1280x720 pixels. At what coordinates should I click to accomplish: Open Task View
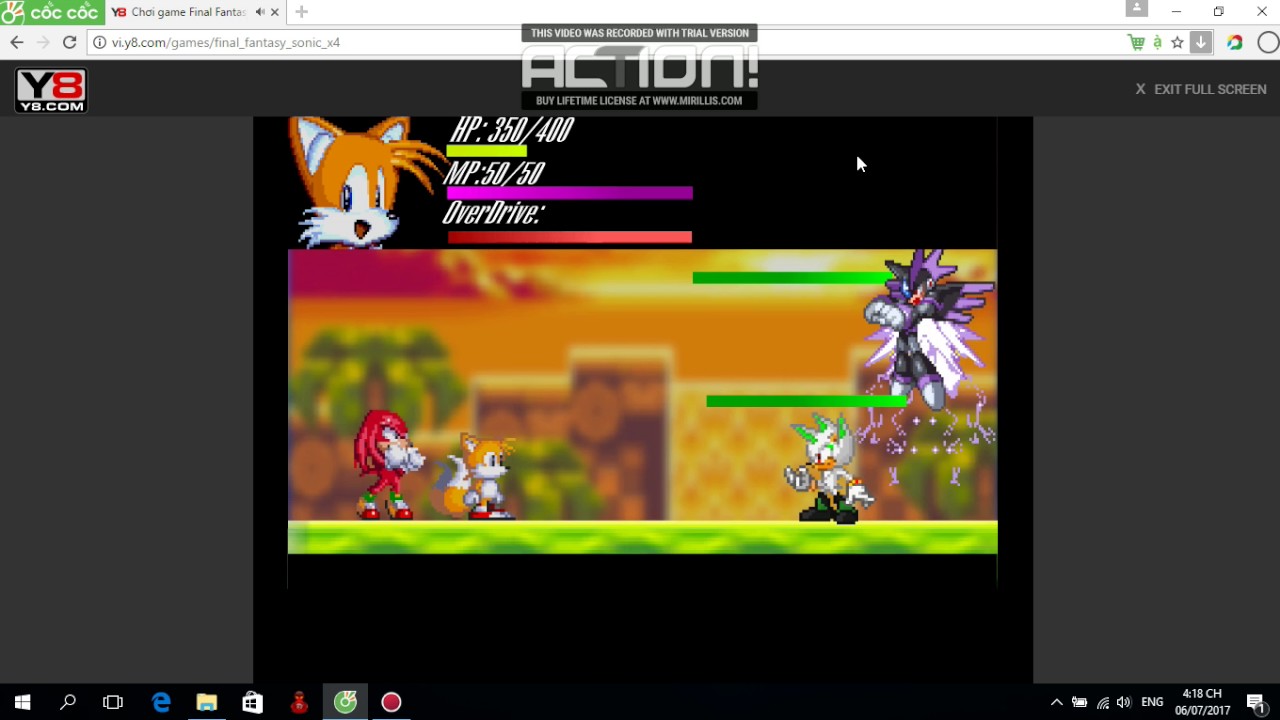coord(113,702)
